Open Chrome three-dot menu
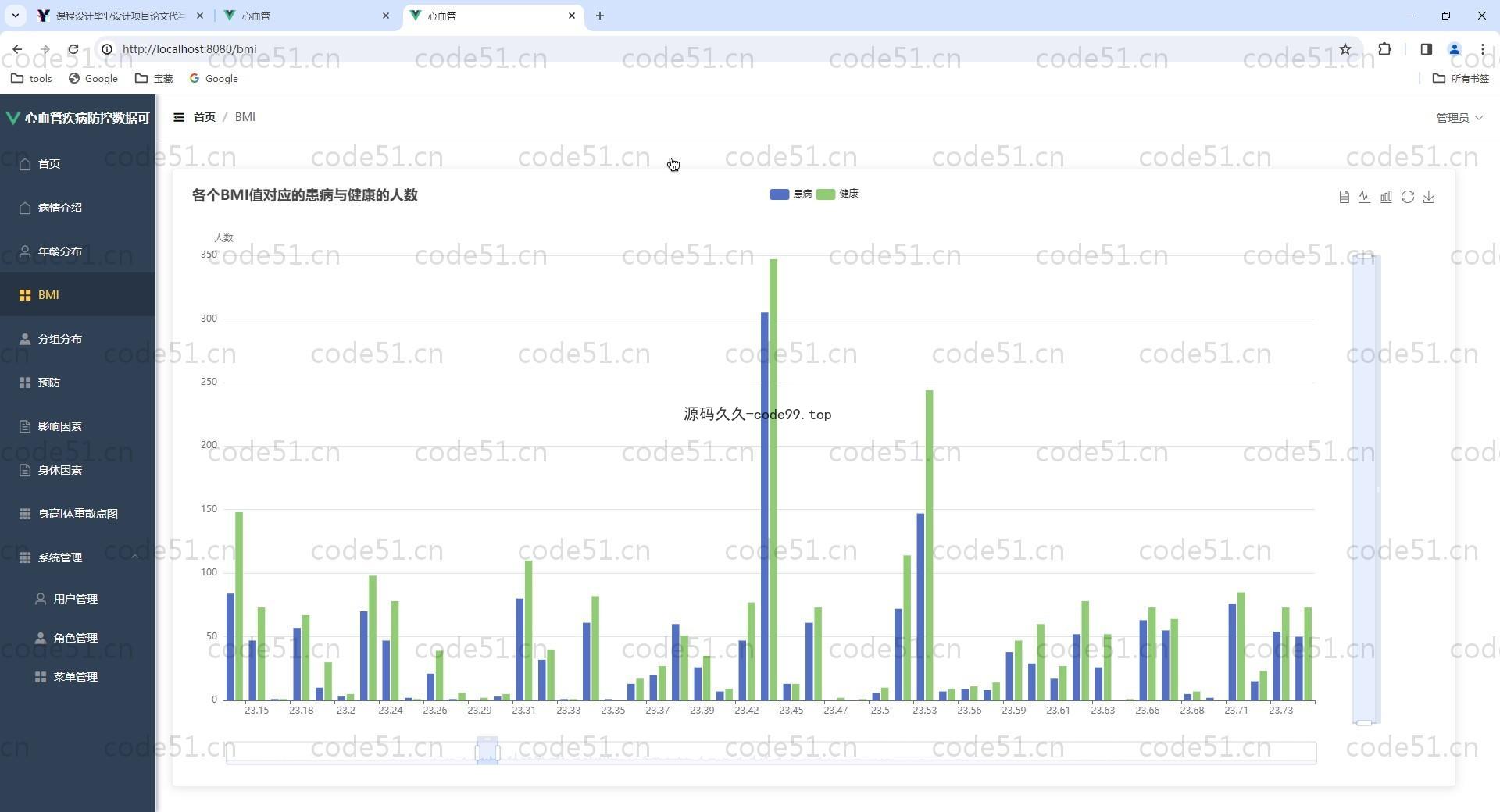Image resolution: width=1500 pixels, height=812 pixels. [x=1483, y=49]
